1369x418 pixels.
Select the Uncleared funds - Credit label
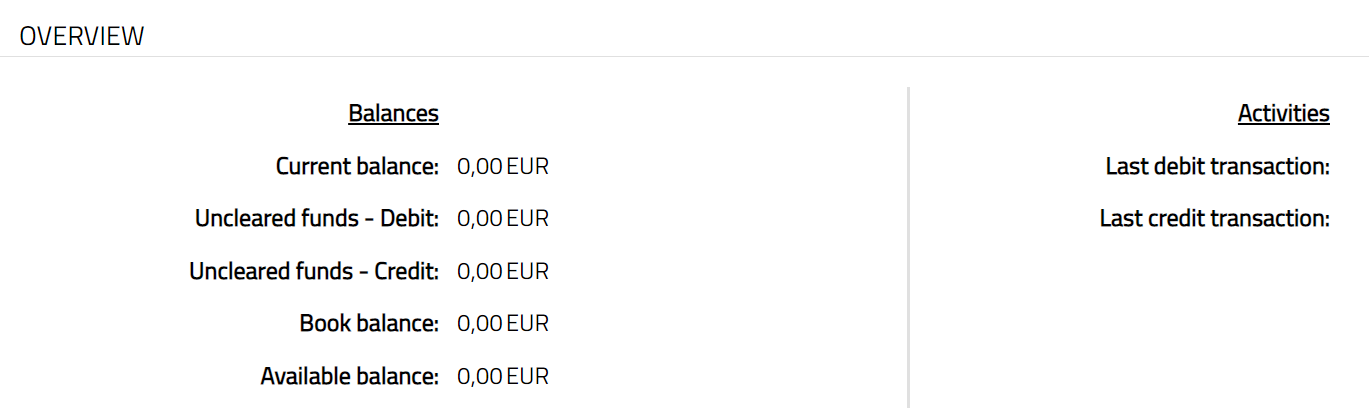[314, 271]
